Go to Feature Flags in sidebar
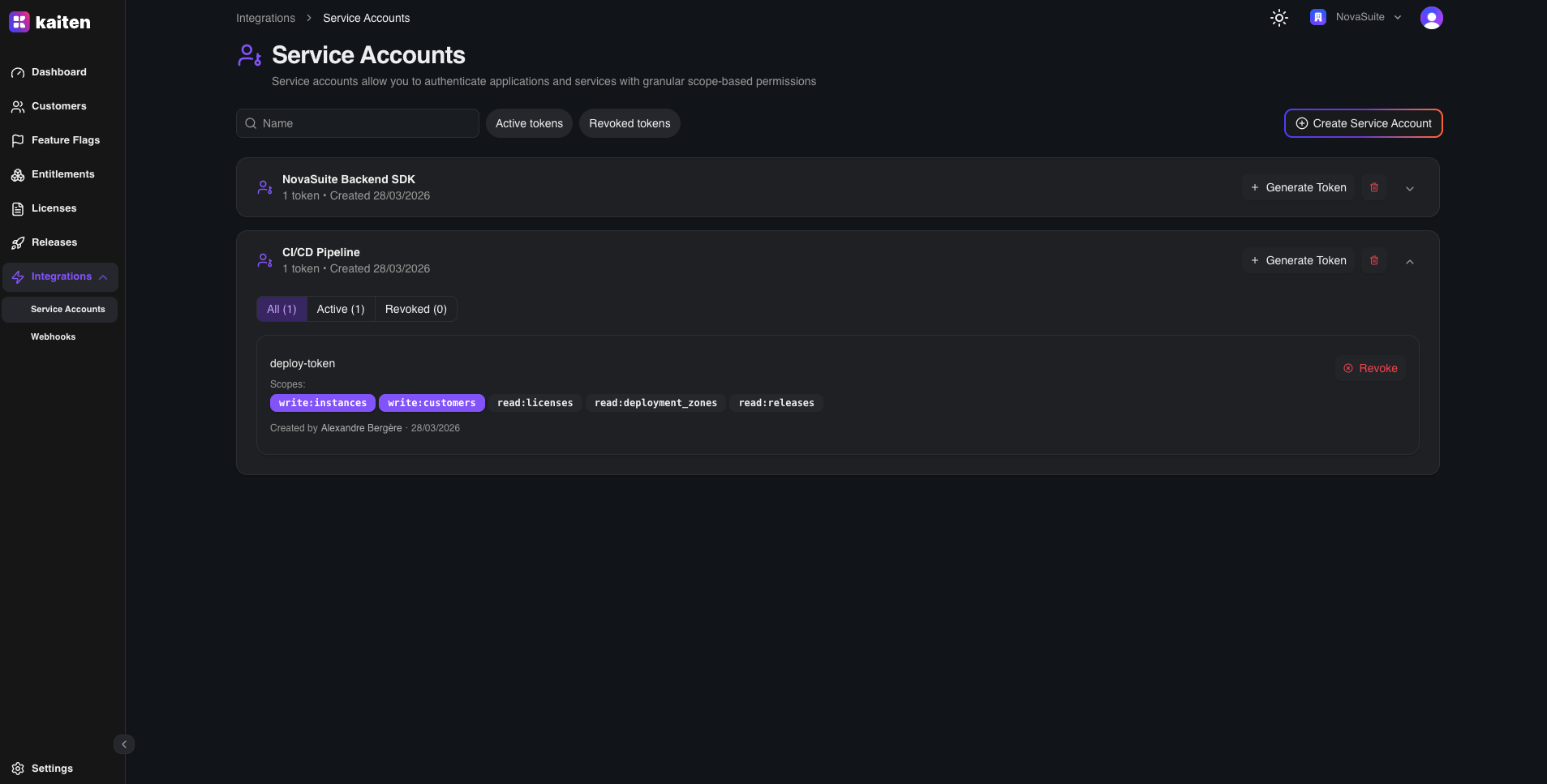The height and width of the screenshot is (784, 1547). tap(65, 140)
